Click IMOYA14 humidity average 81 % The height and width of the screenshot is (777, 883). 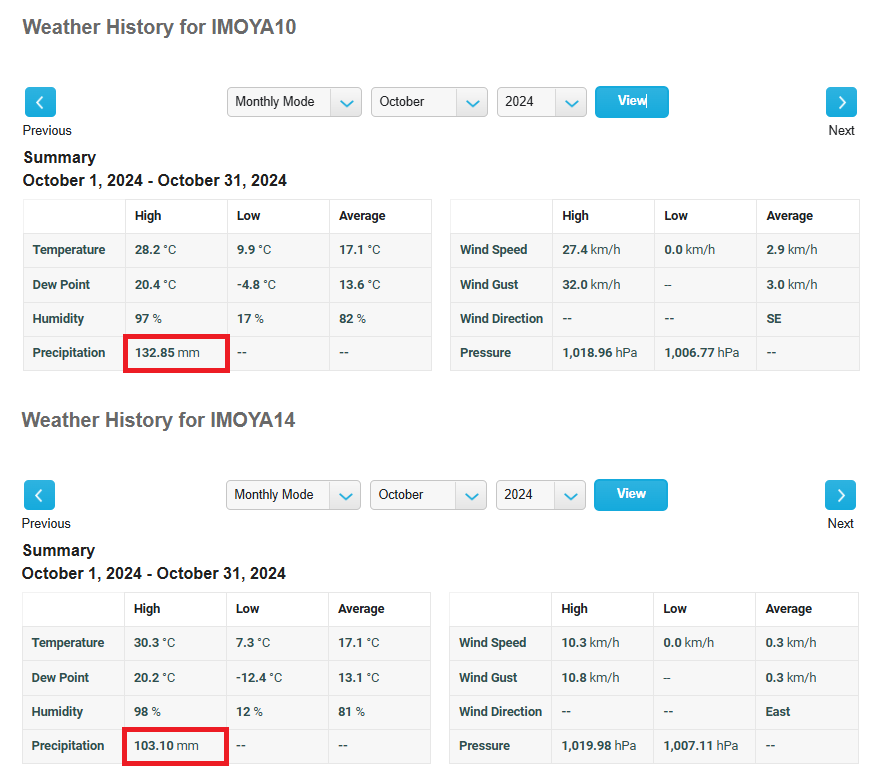[351, 712]
